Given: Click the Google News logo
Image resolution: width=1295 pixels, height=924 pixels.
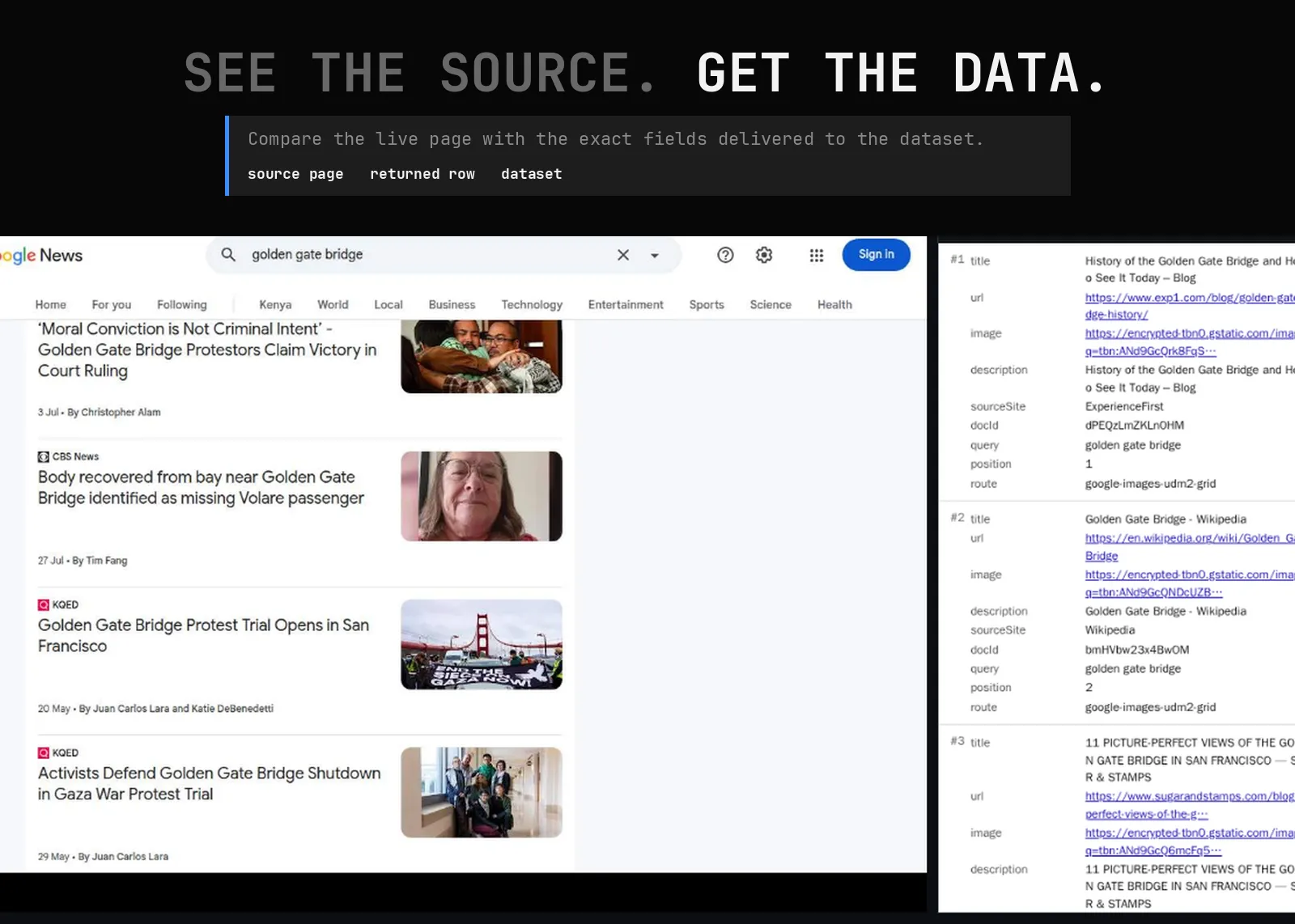Looking at the screenshot, I should click(x=41, y=256).
